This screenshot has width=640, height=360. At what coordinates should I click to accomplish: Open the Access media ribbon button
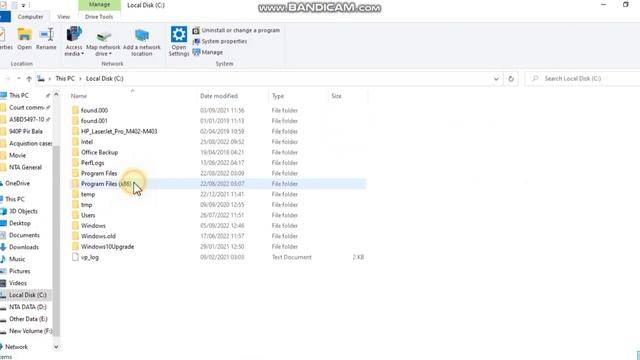(74, 41)
